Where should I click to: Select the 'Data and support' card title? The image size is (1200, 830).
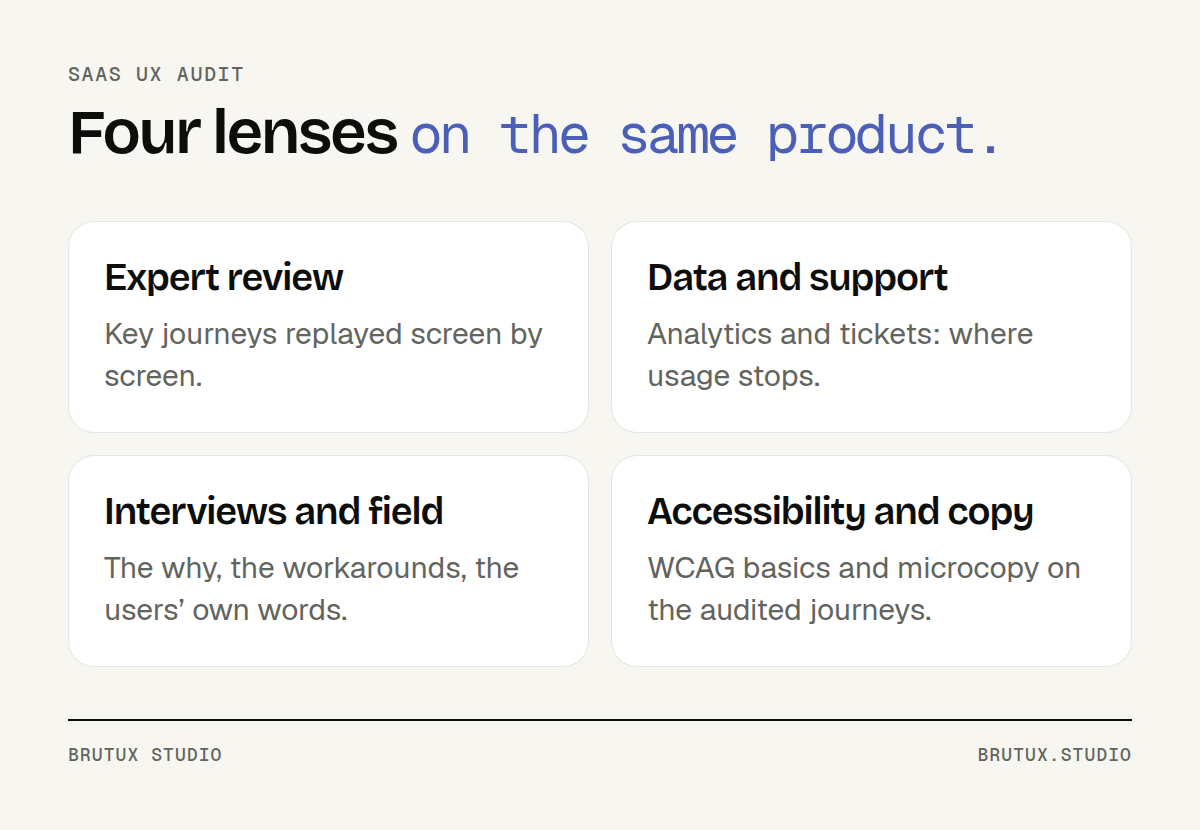pos(798,277)
